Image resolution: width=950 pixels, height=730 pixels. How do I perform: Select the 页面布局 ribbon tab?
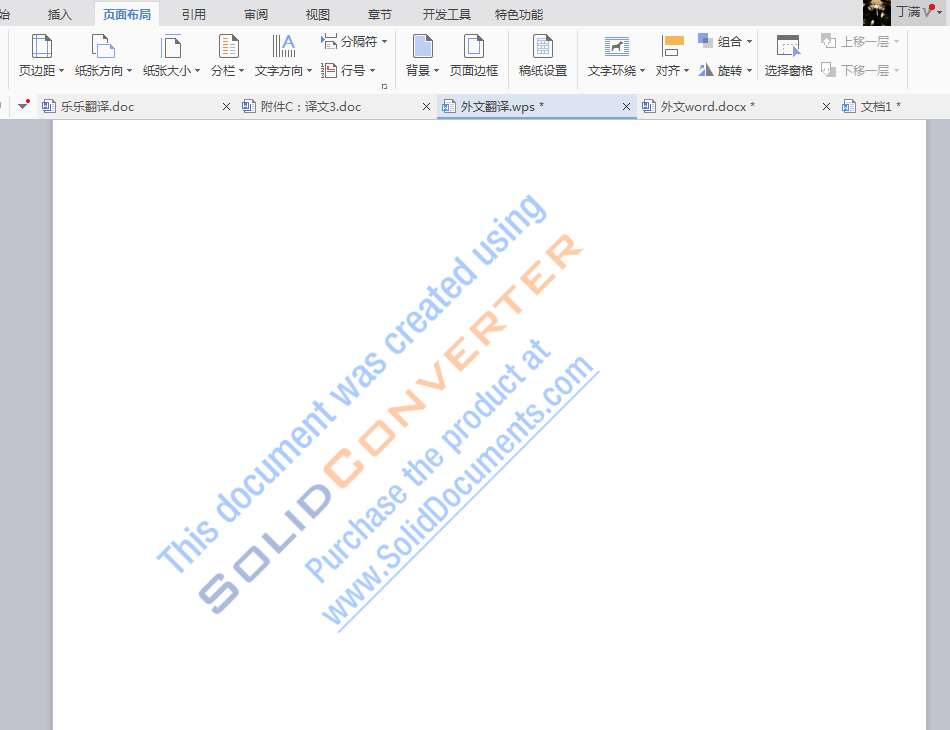(127, 14)
